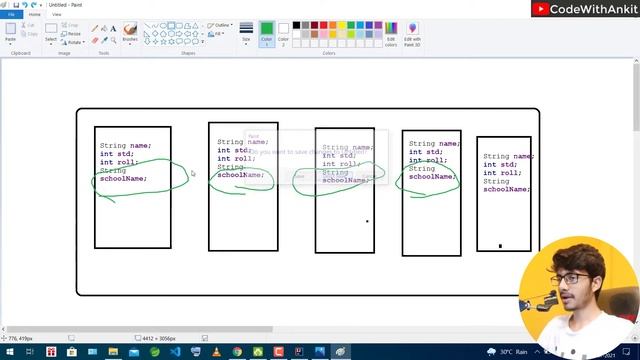The width and height of the screenshot is (640, 360).
Task: Choose the Pentagon shape
Action: coord(163,33)
